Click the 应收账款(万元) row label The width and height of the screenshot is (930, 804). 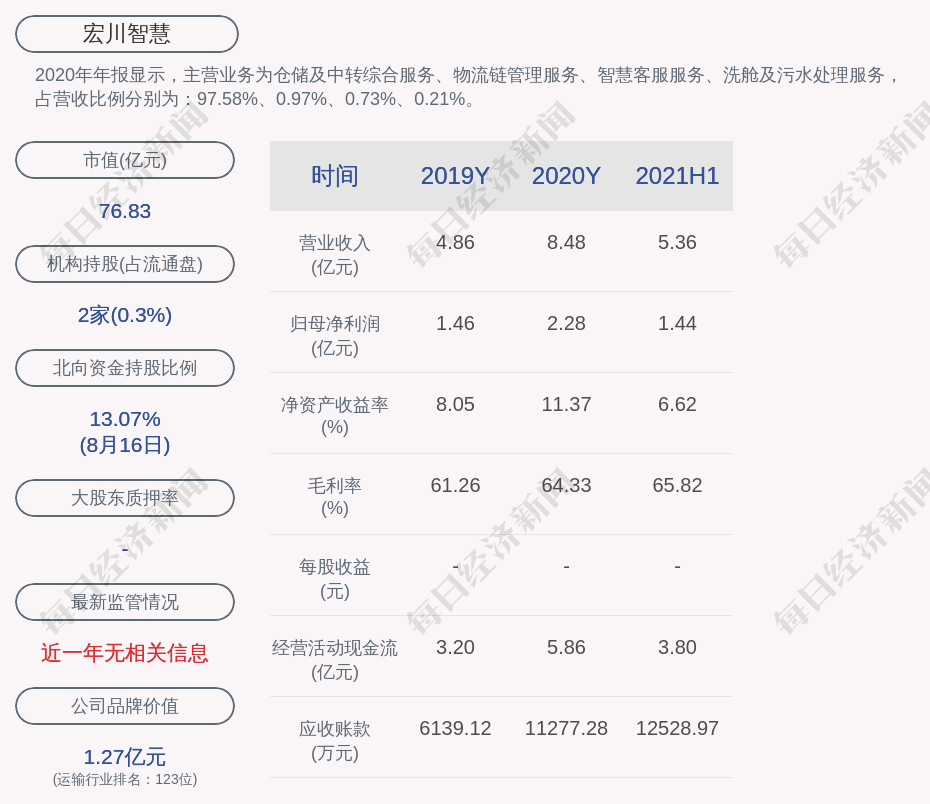pos(335,741)
